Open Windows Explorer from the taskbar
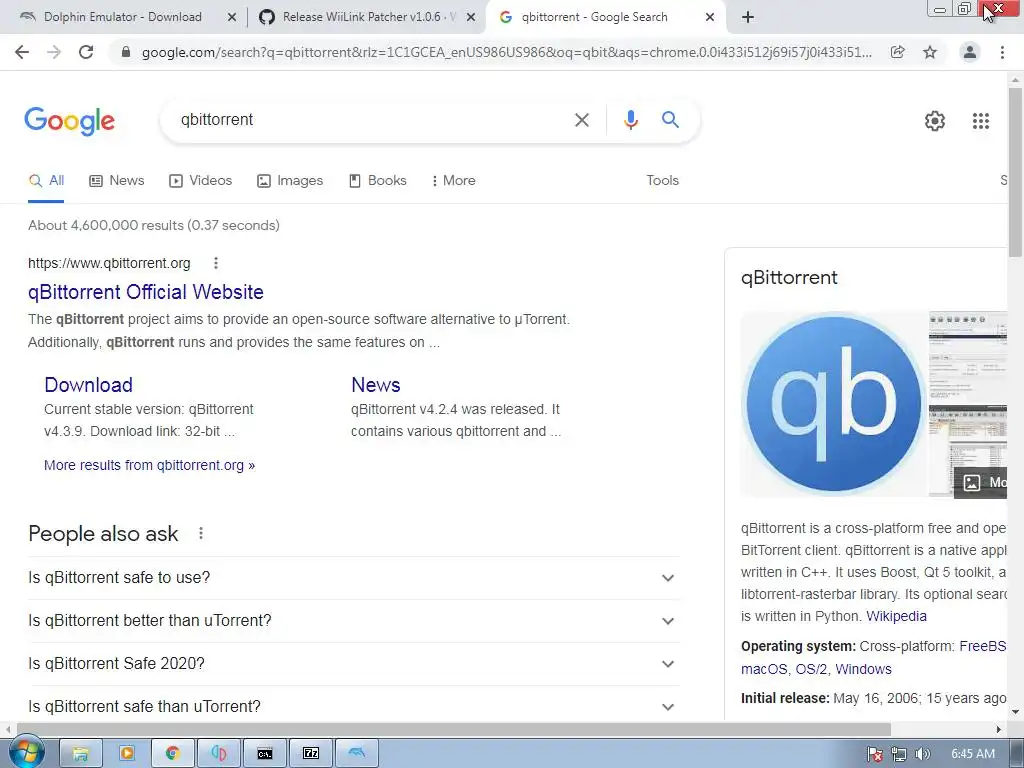Screen dimensions: 1024x768 [x=80, y=754]
